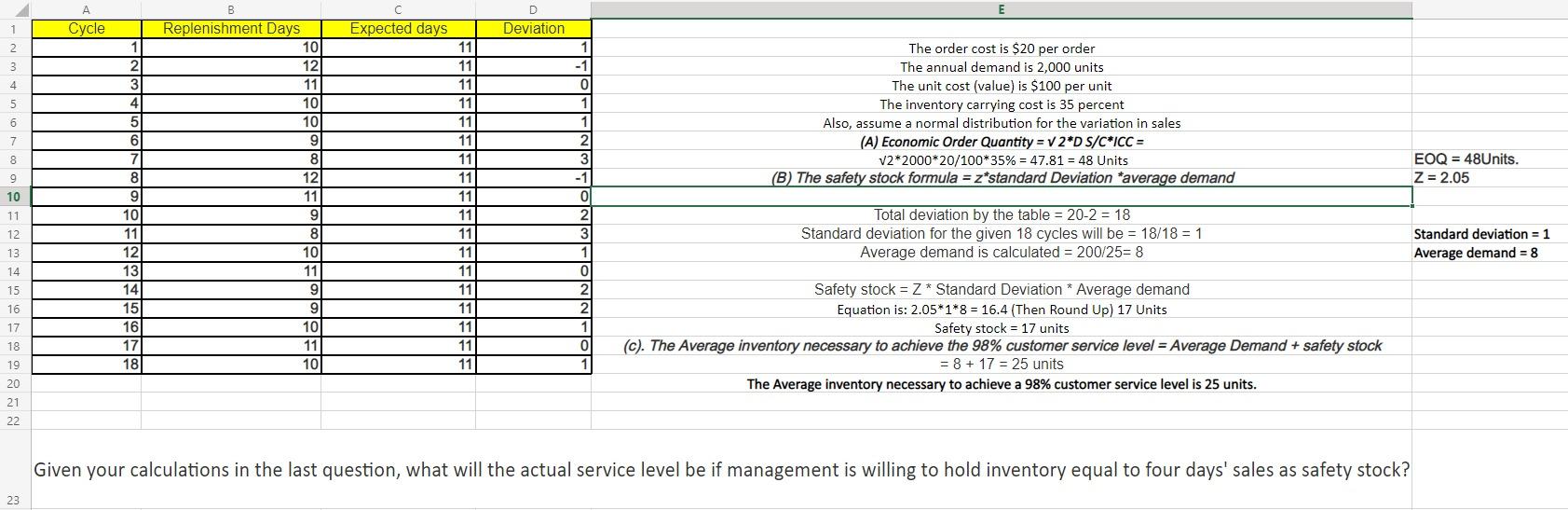The height and width of the screenshot is (510, 1568).
Task: Select row 1 header
Action: tap(15, 29)
